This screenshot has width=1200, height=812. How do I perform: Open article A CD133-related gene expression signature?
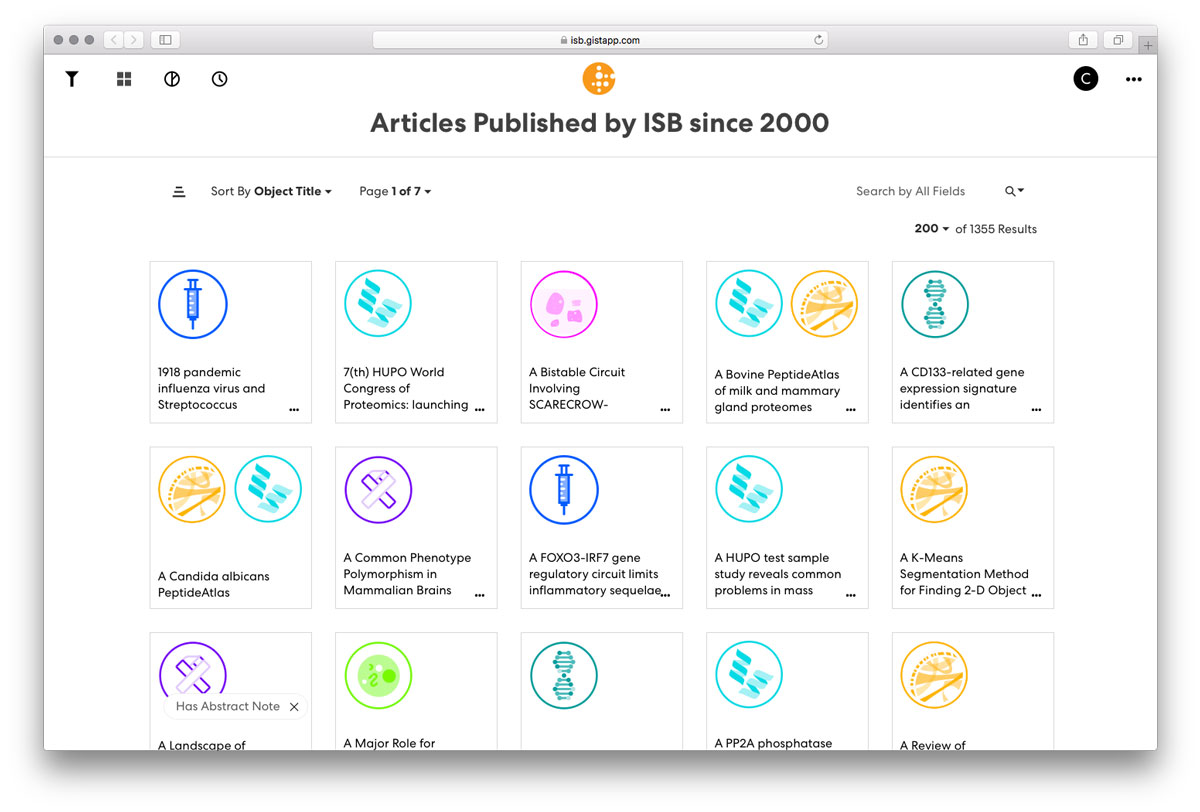tap(962, 388)
